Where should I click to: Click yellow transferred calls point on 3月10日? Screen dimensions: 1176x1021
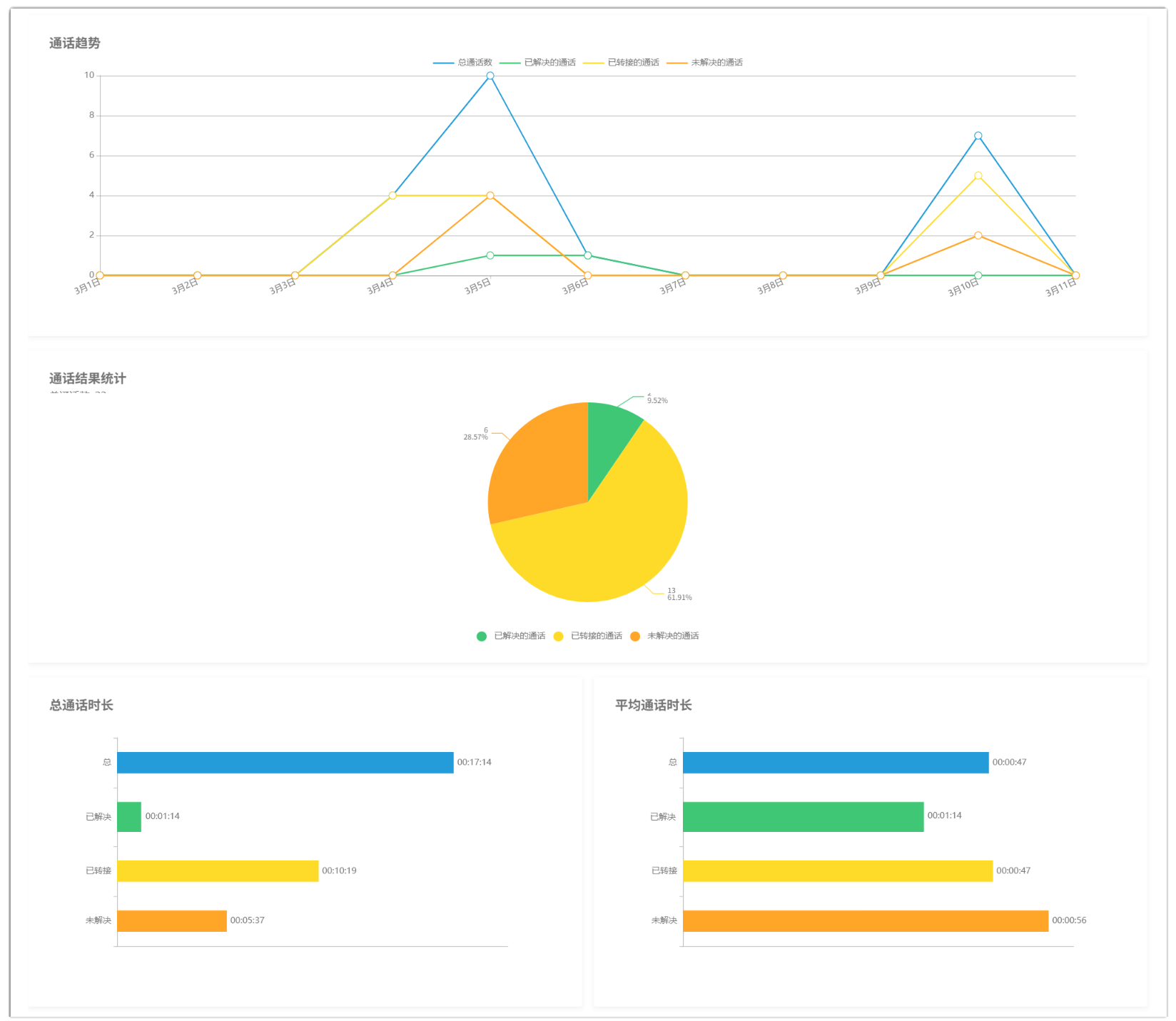978,176
